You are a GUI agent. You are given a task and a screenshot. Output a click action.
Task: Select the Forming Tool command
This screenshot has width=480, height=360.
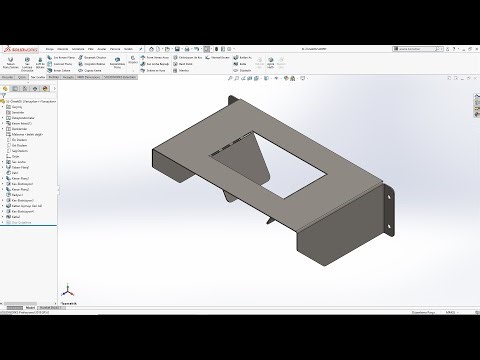155,57
